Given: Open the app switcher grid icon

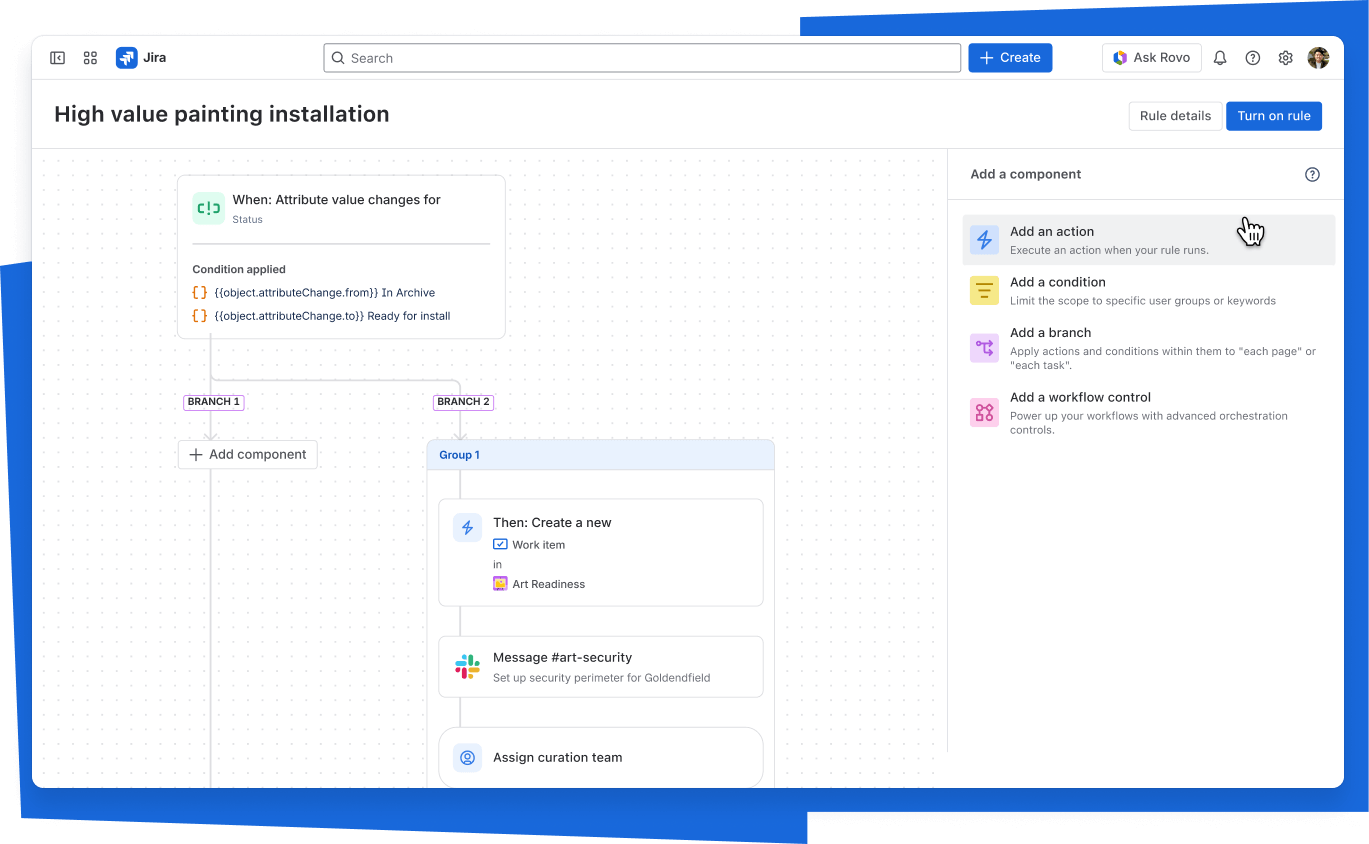Looking at the screenshot, I should (x=90, y=58).
